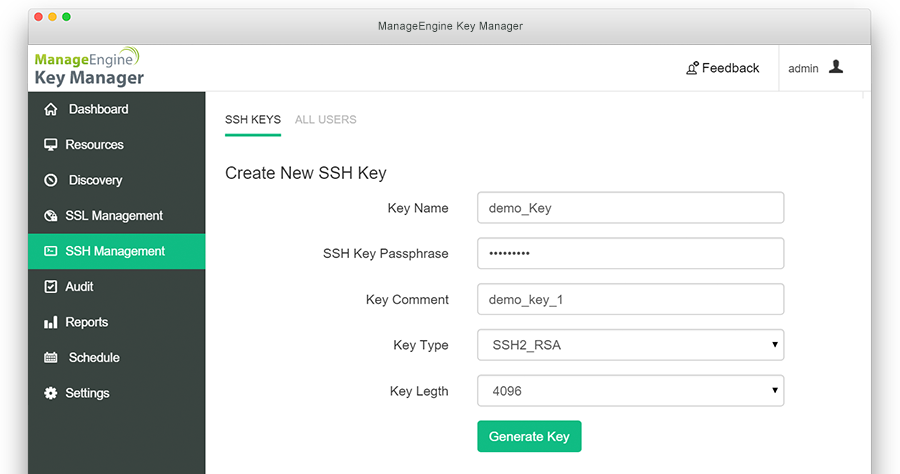Open the Key Length dropdown
The image size is (900, 474).
[x=630, y=391]
